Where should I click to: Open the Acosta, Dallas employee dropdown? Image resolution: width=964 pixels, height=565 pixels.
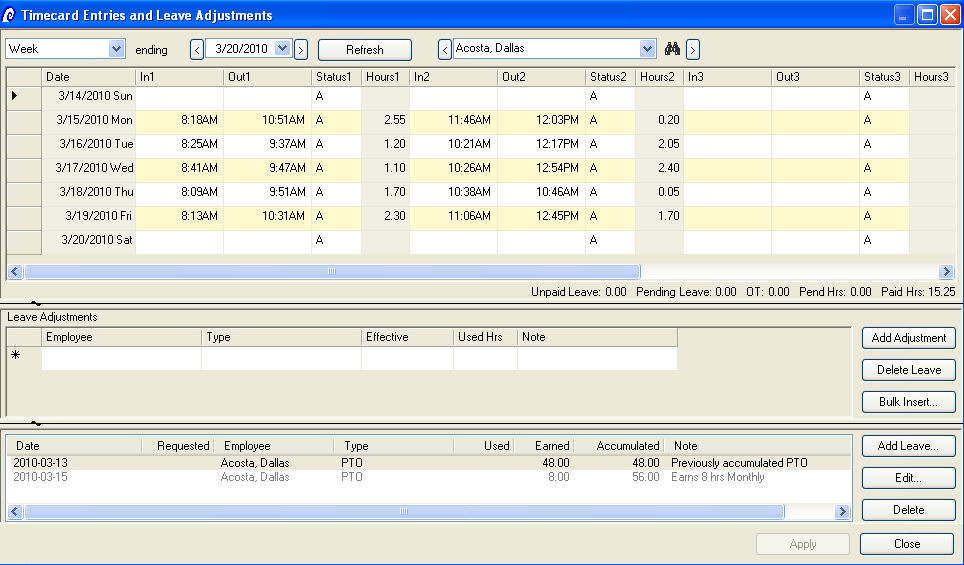click(647, 48)
